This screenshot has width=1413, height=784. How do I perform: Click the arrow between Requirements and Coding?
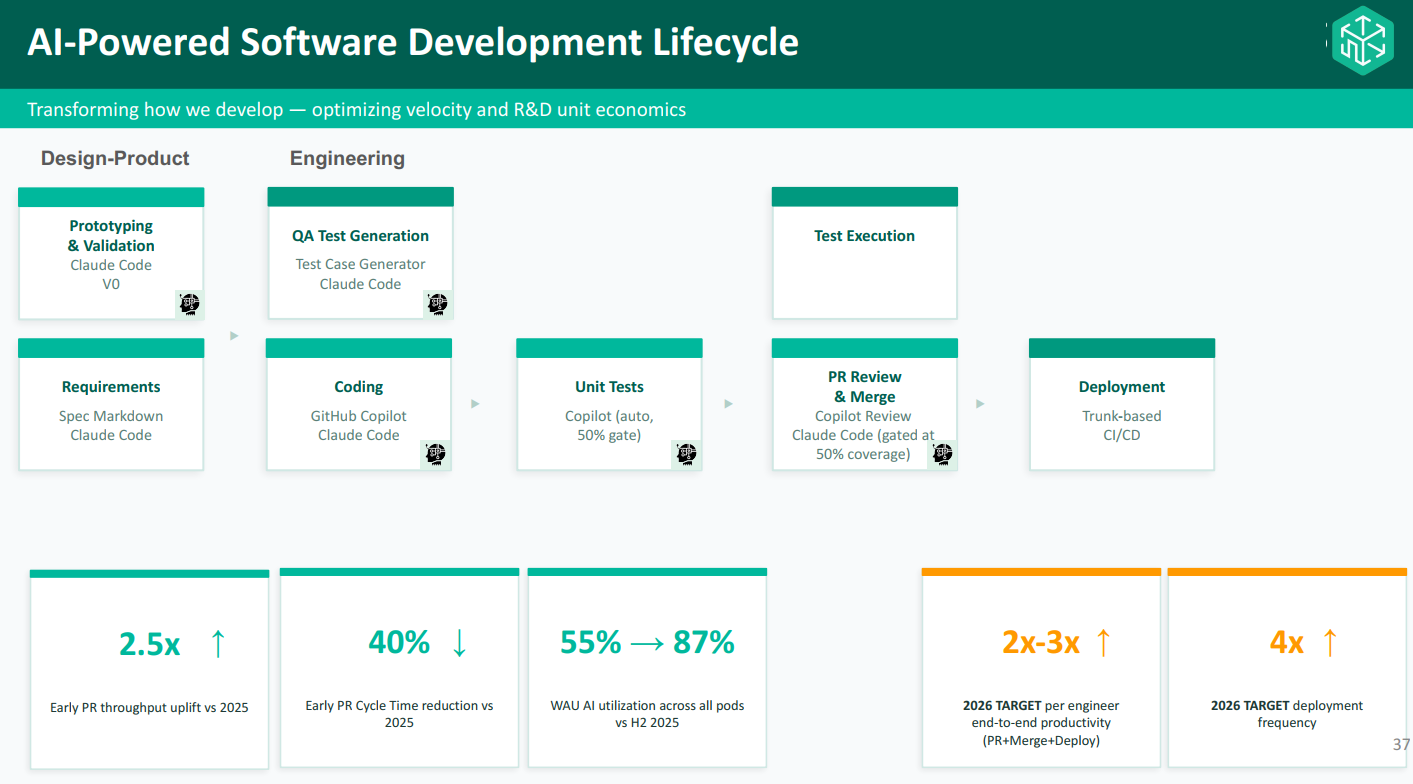click(x=234, y=336)
